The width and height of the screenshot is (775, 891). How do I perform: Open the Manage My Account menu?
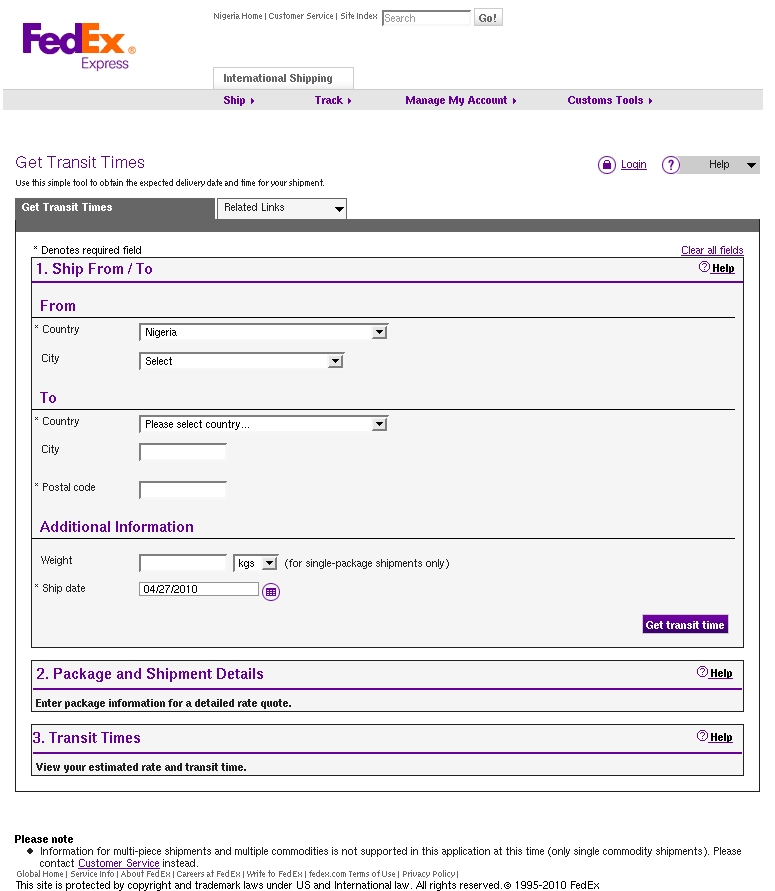click(461, 101)
